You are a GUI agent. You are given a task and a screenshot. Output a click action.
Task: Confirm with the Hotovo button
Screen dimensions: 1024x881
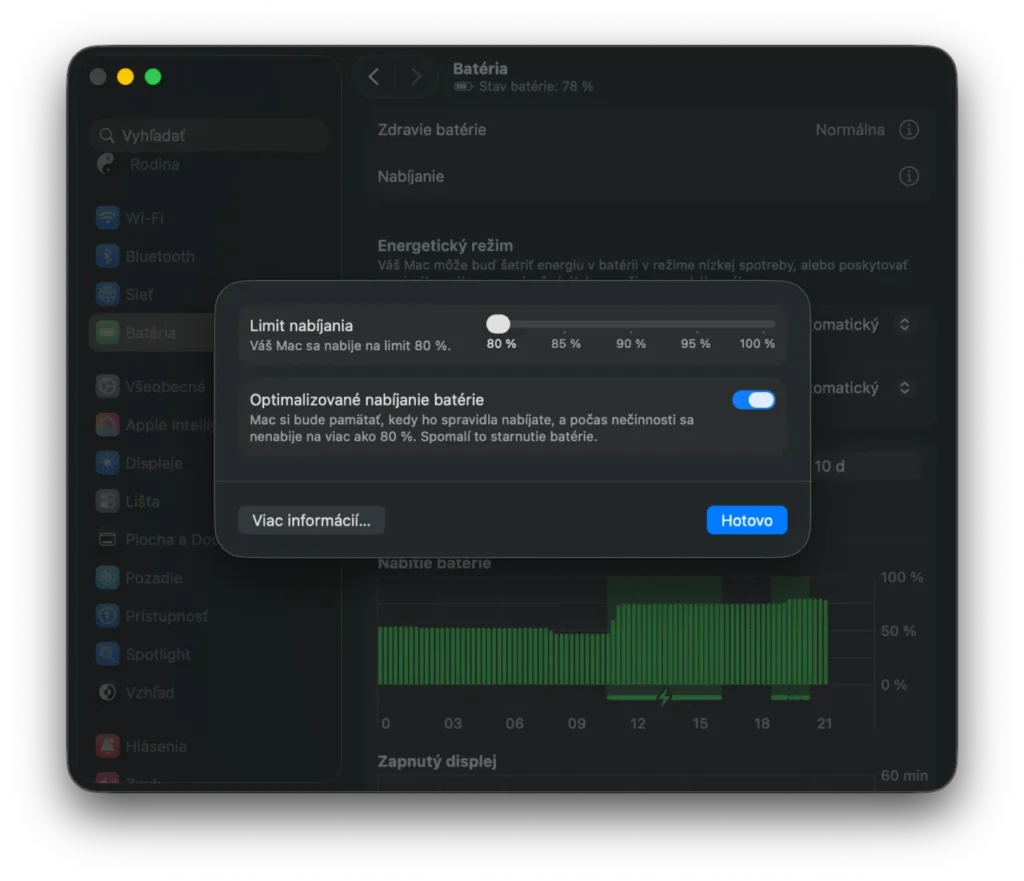click(746, 520)
